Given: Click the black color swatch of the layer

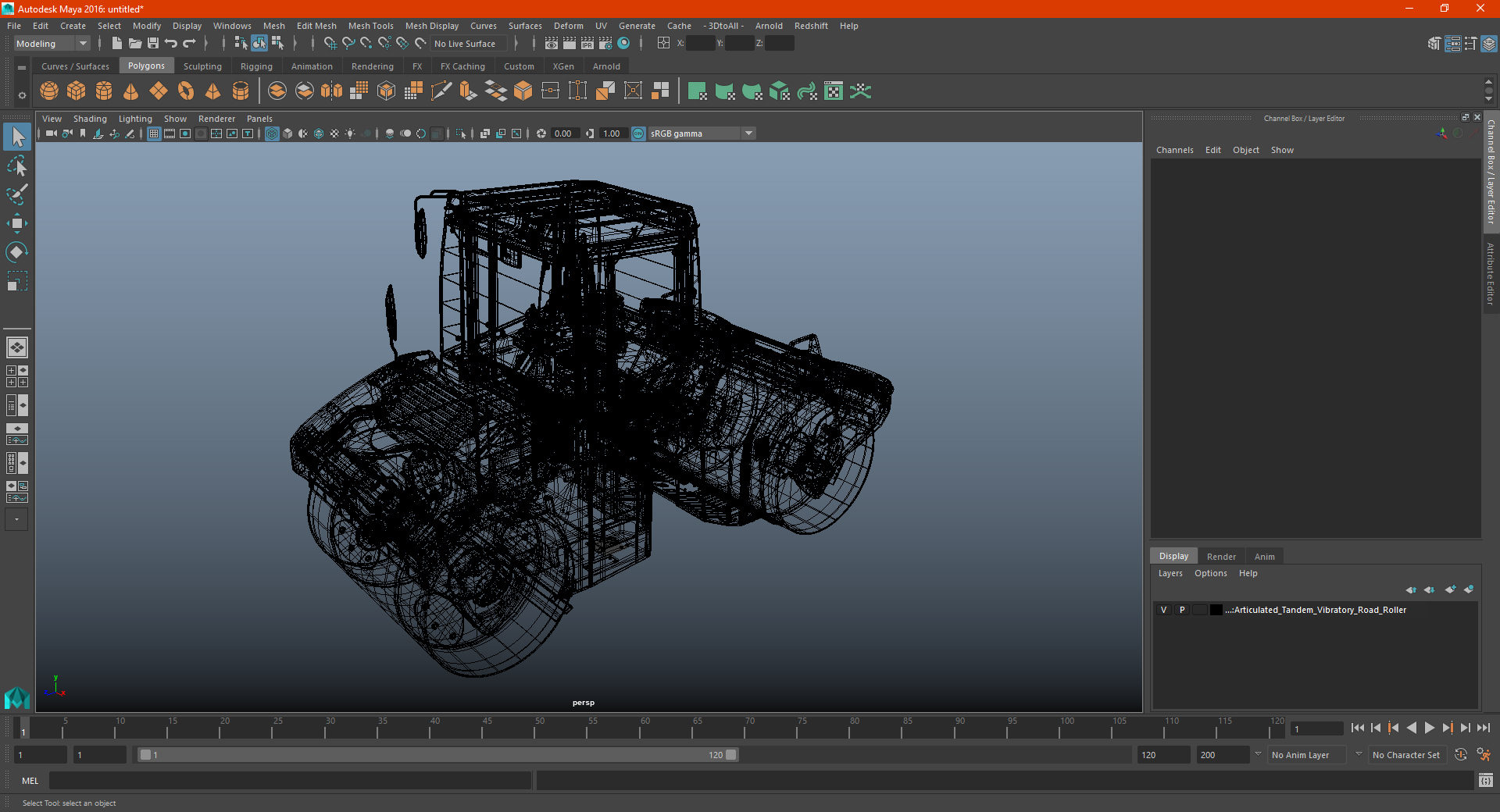Looking at the screenshot, I should 1216,610.
